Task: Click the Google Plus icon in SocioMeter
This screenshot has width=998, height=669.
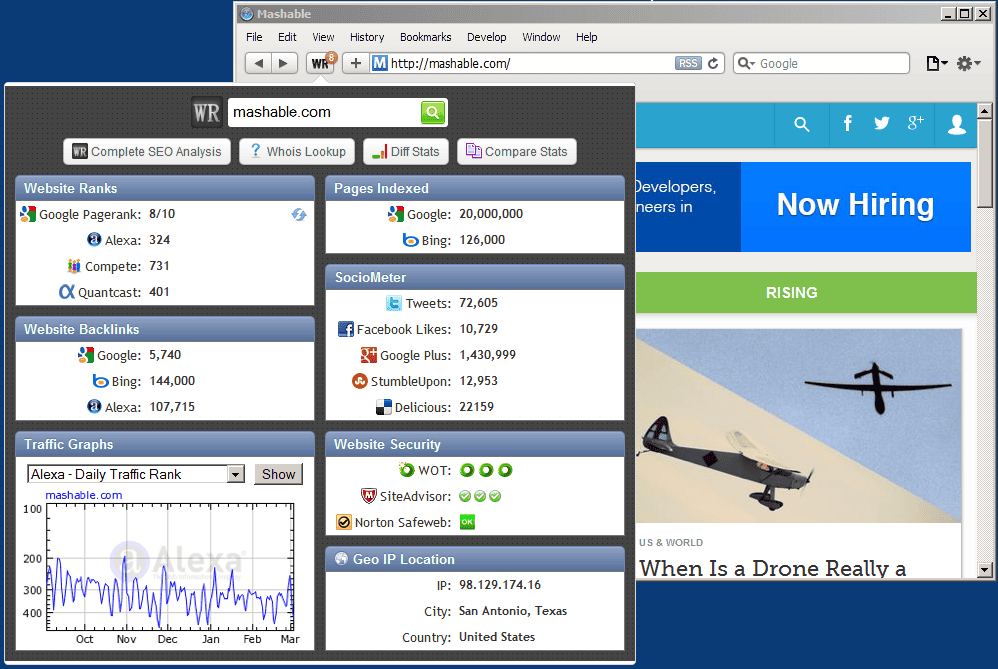Action: 369,355
